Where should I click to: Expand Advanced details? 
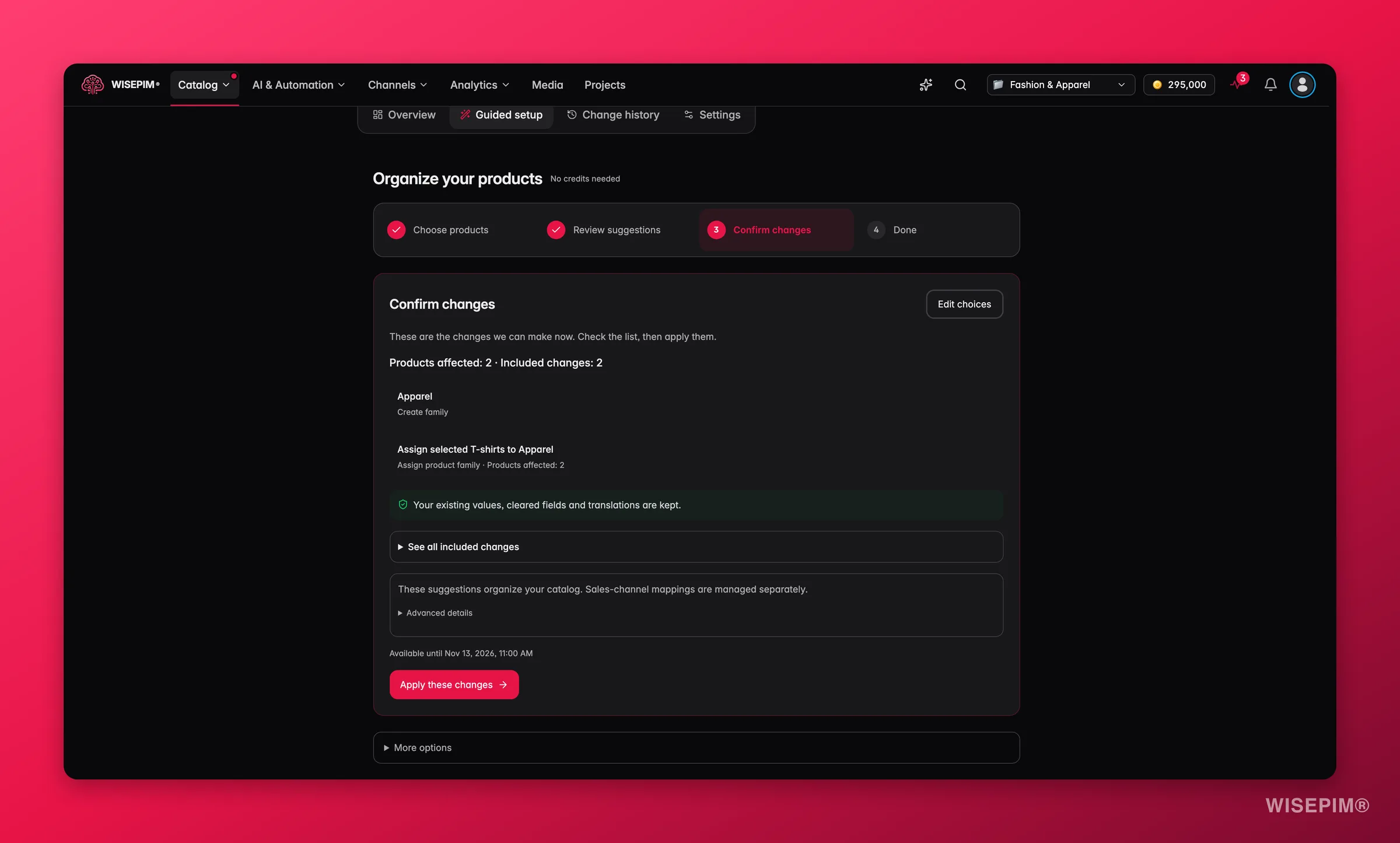tap(435, 613)
